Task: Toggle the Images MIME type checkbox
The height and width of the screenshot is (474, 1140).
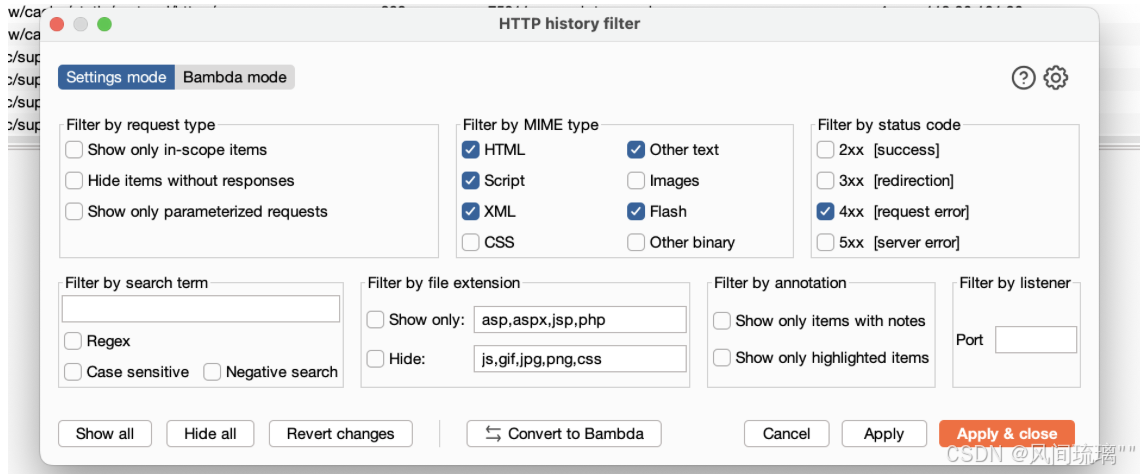Action: pyautogui.click(x=636, y=181)
